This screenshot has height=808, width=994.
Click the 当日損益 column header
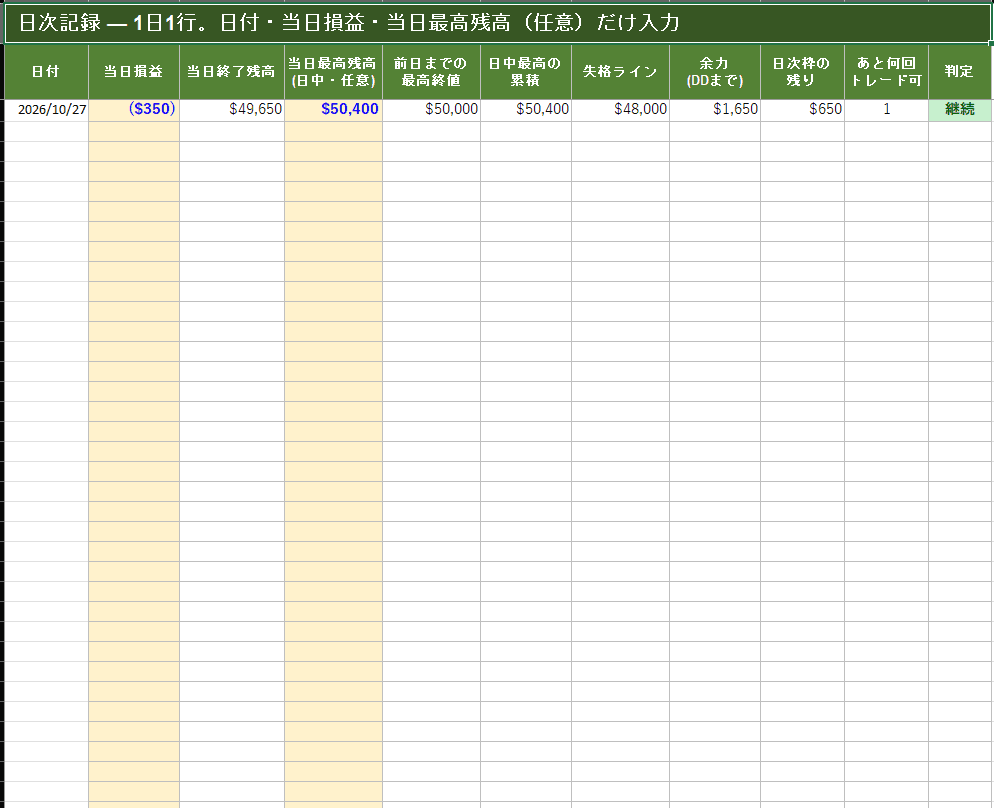[x=134, y=72]
